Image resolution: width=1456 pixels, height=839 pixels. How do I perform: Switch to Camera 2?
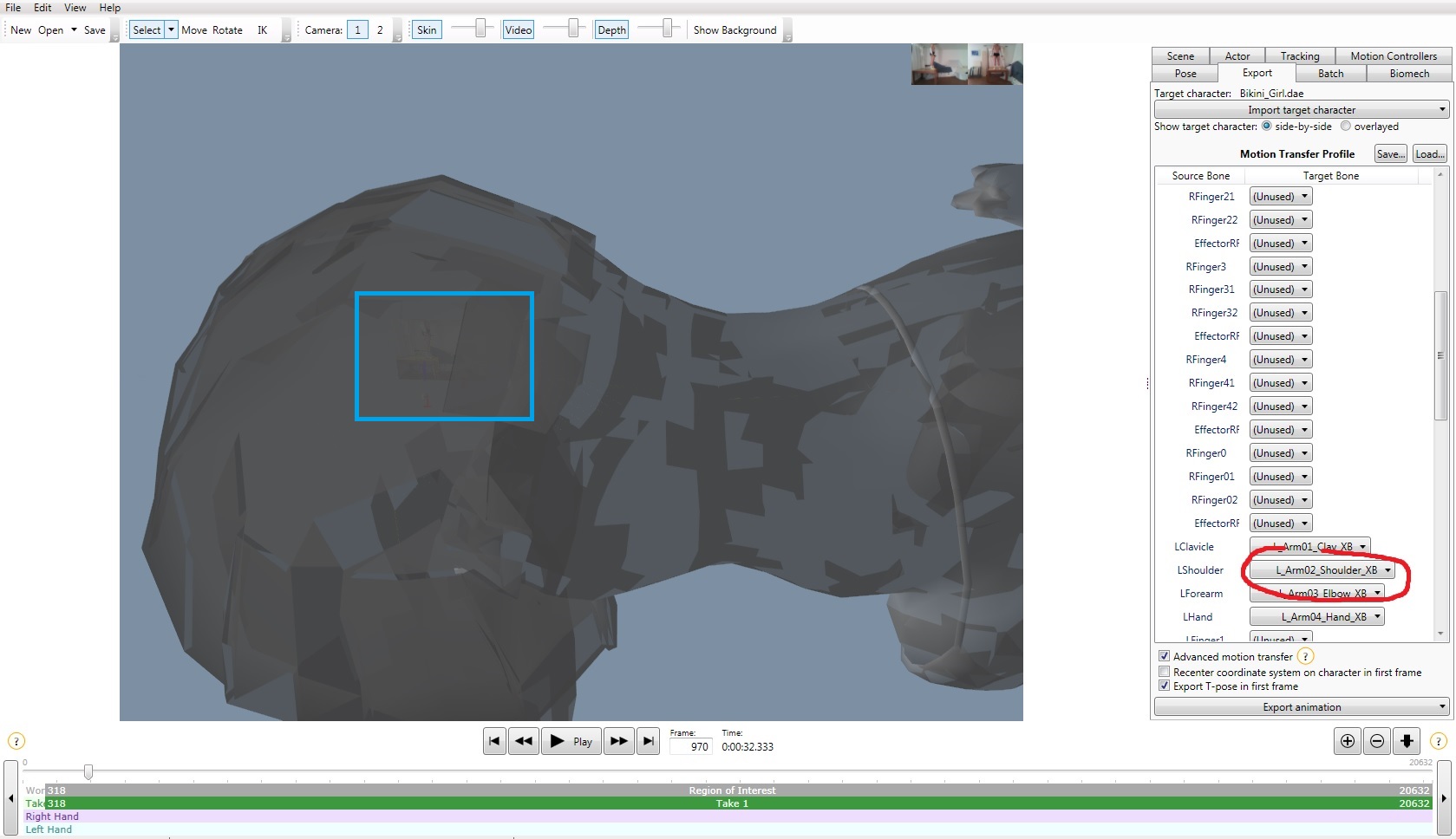(x=380, y=29)
